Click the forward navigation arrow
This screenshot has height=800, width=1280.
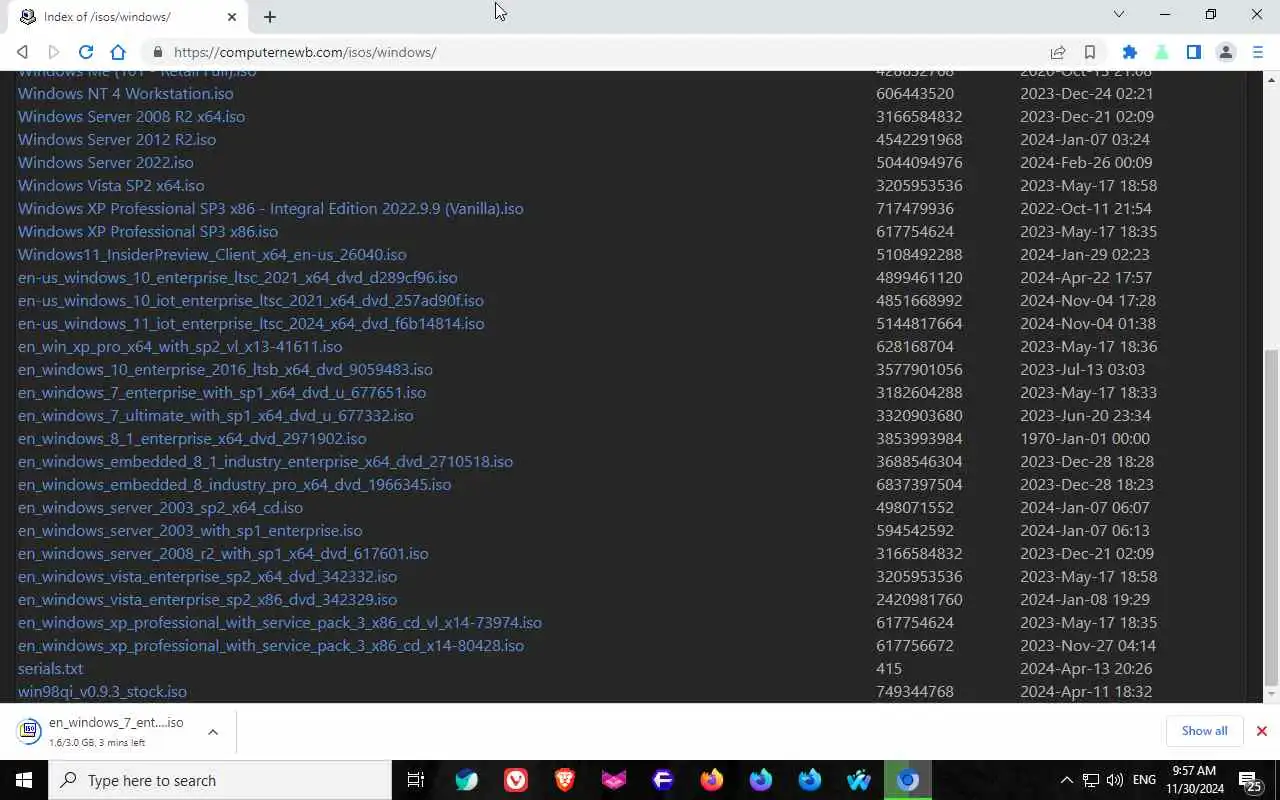pyautogui.click(x=54, y=52)
